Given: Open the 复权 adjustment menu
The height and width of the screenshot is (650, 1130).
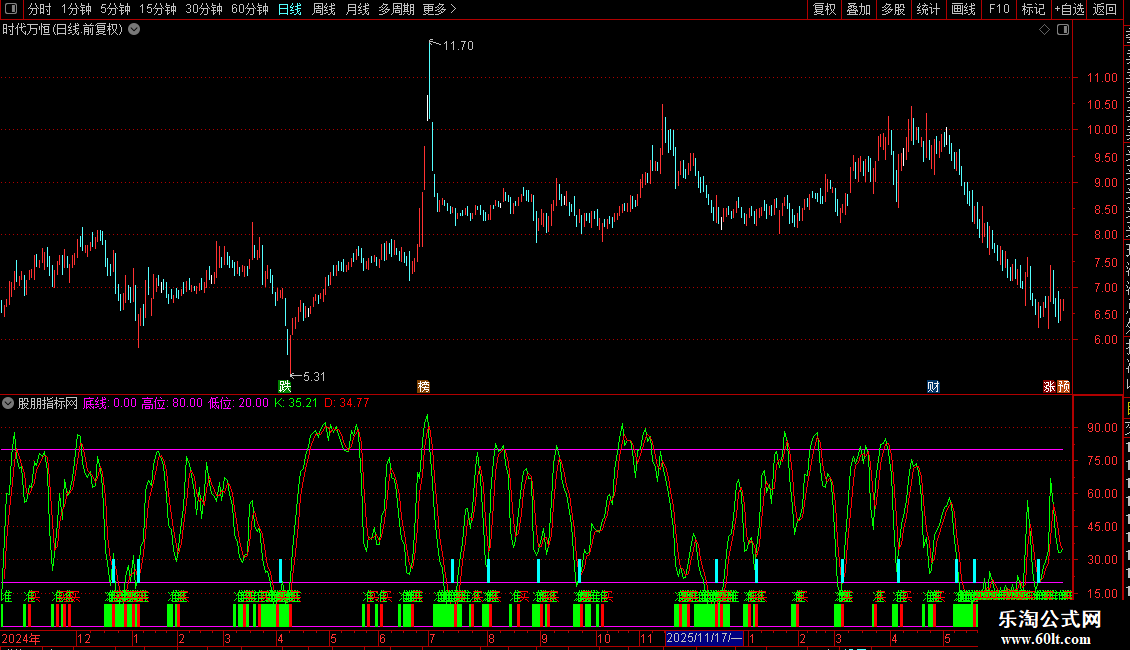Looking at the screenshot, I should click(x=824, y=9).
